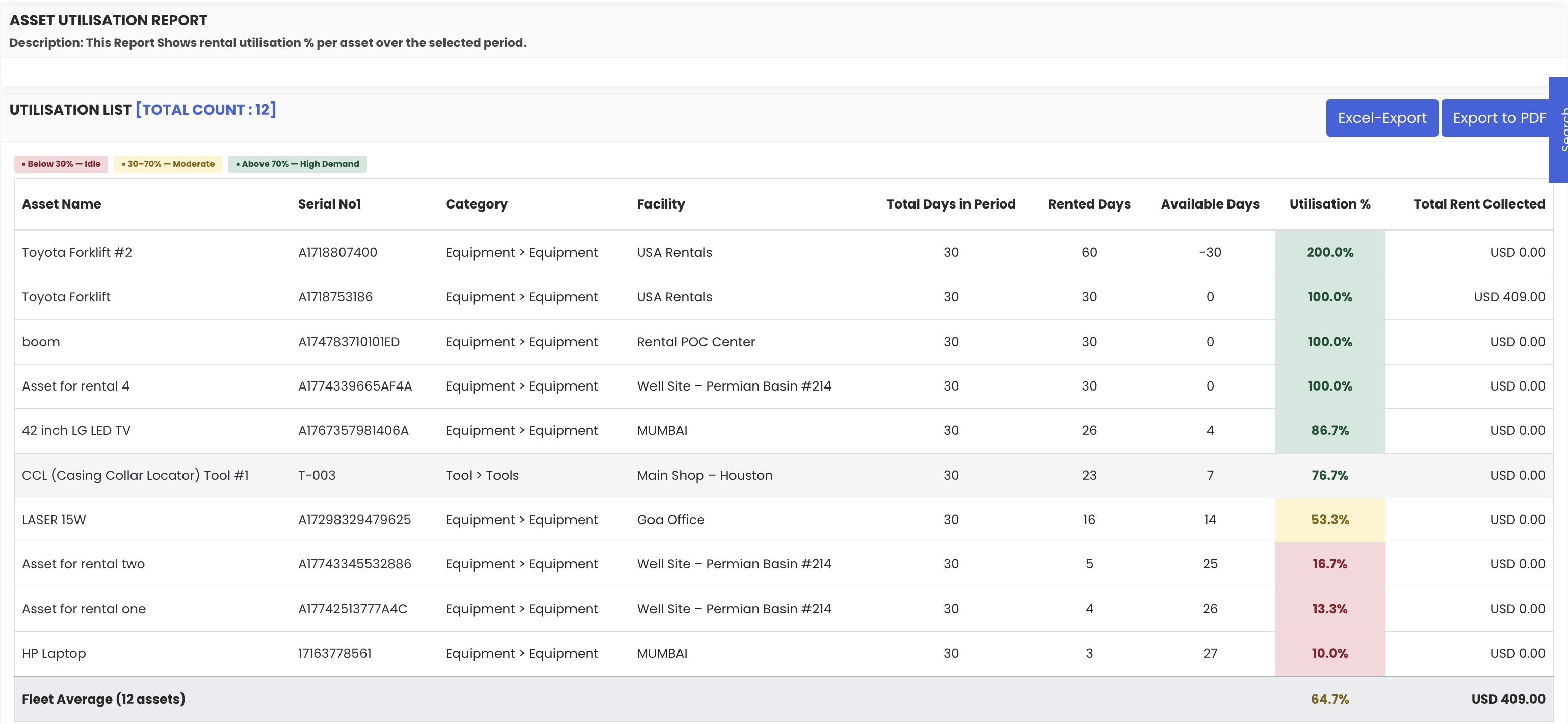Select the Toyota Forklift #2 row

[x=76, y=253]
